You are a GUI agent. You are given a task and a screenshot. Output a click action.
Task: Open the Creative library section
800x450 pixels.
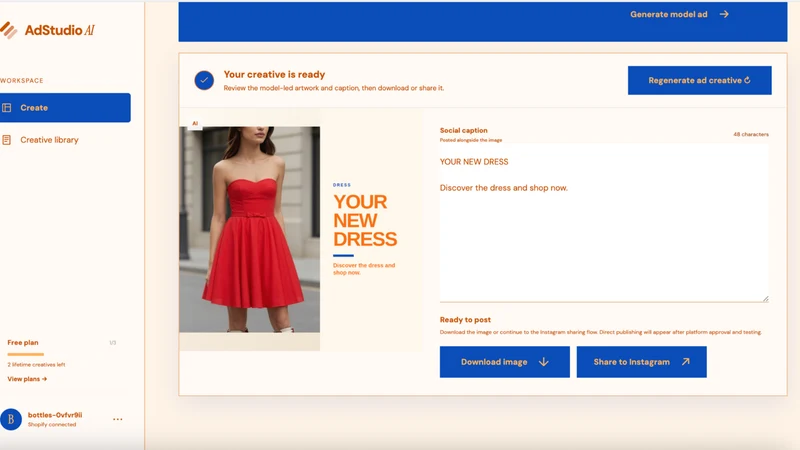point(49,140)
